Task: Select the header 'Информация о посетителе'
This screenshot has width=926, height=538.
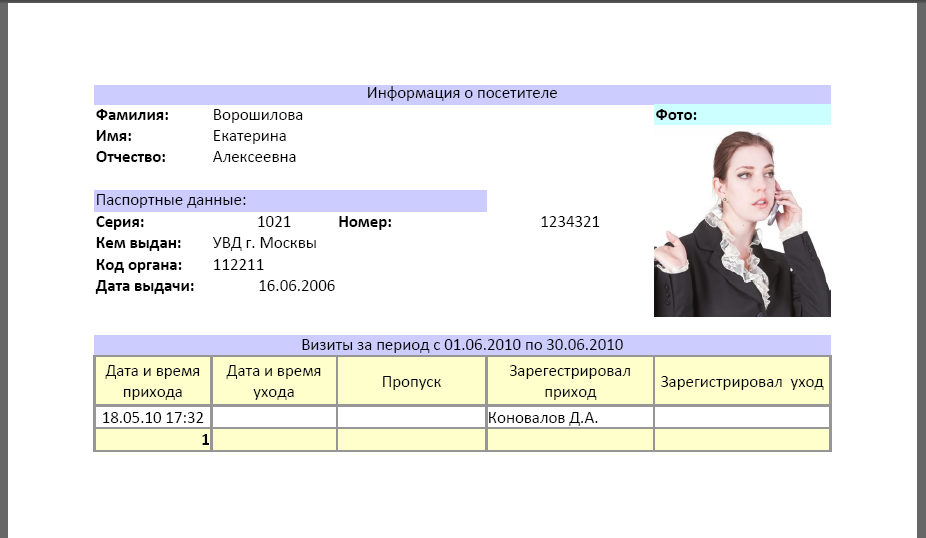Action: pos(462,93)
